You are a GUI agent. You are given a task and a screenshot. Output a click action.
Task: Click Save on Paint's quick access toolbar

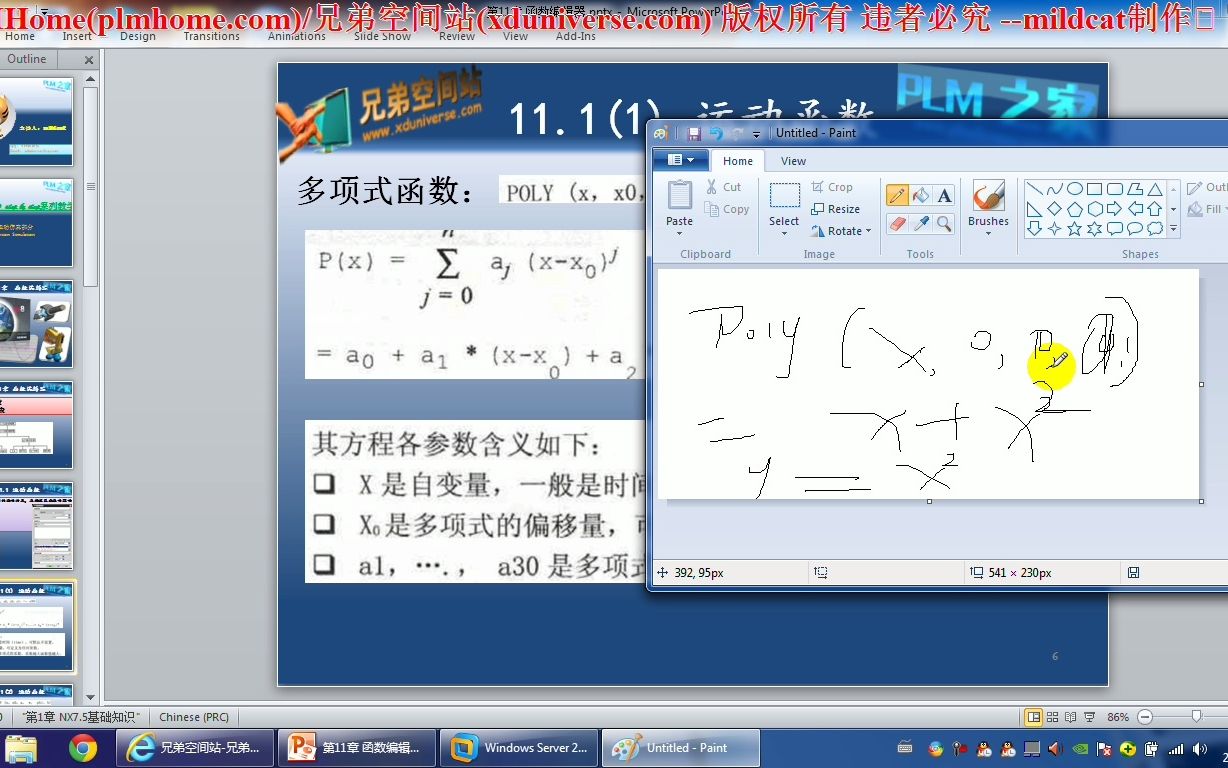coord(693,132)
